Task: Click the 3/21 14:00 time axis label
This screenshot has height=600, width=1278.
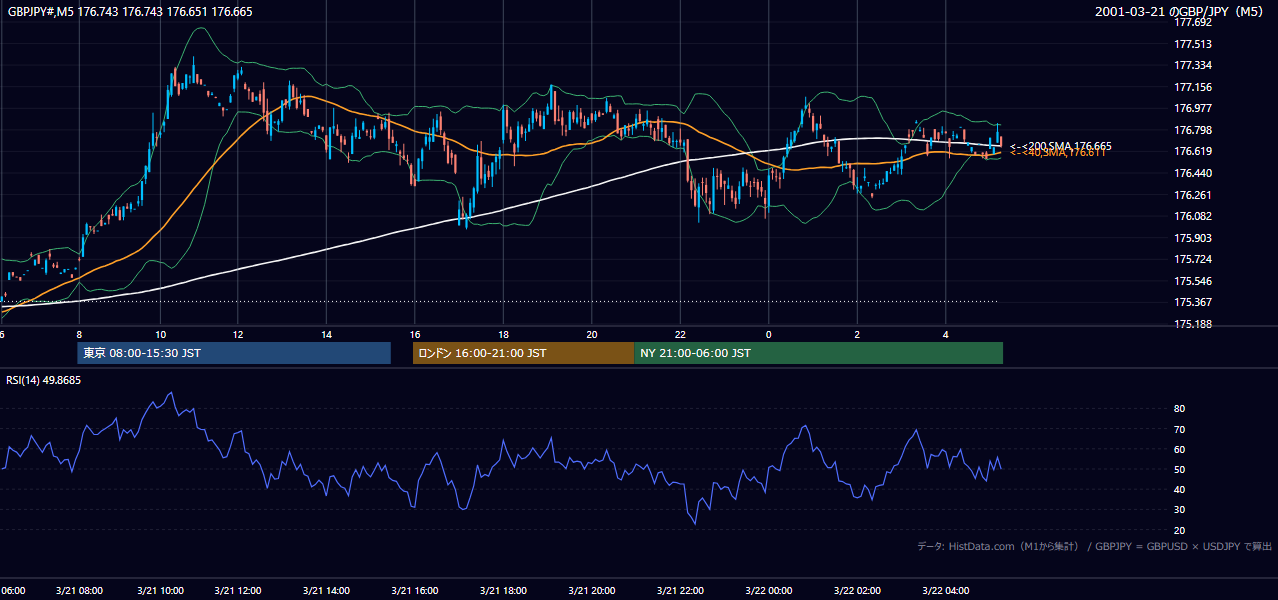Action: (326, 591)
